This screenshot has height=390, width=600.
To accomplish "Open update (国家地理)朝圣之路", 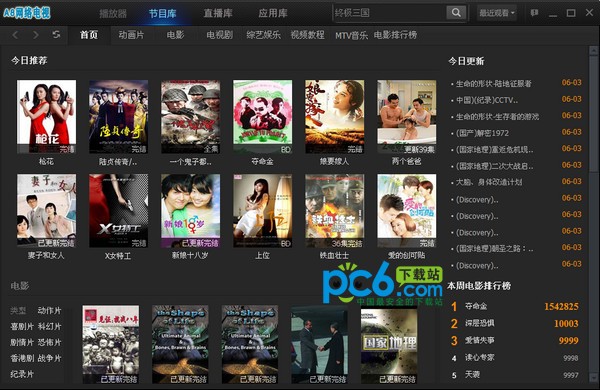I will coord(494,248).
